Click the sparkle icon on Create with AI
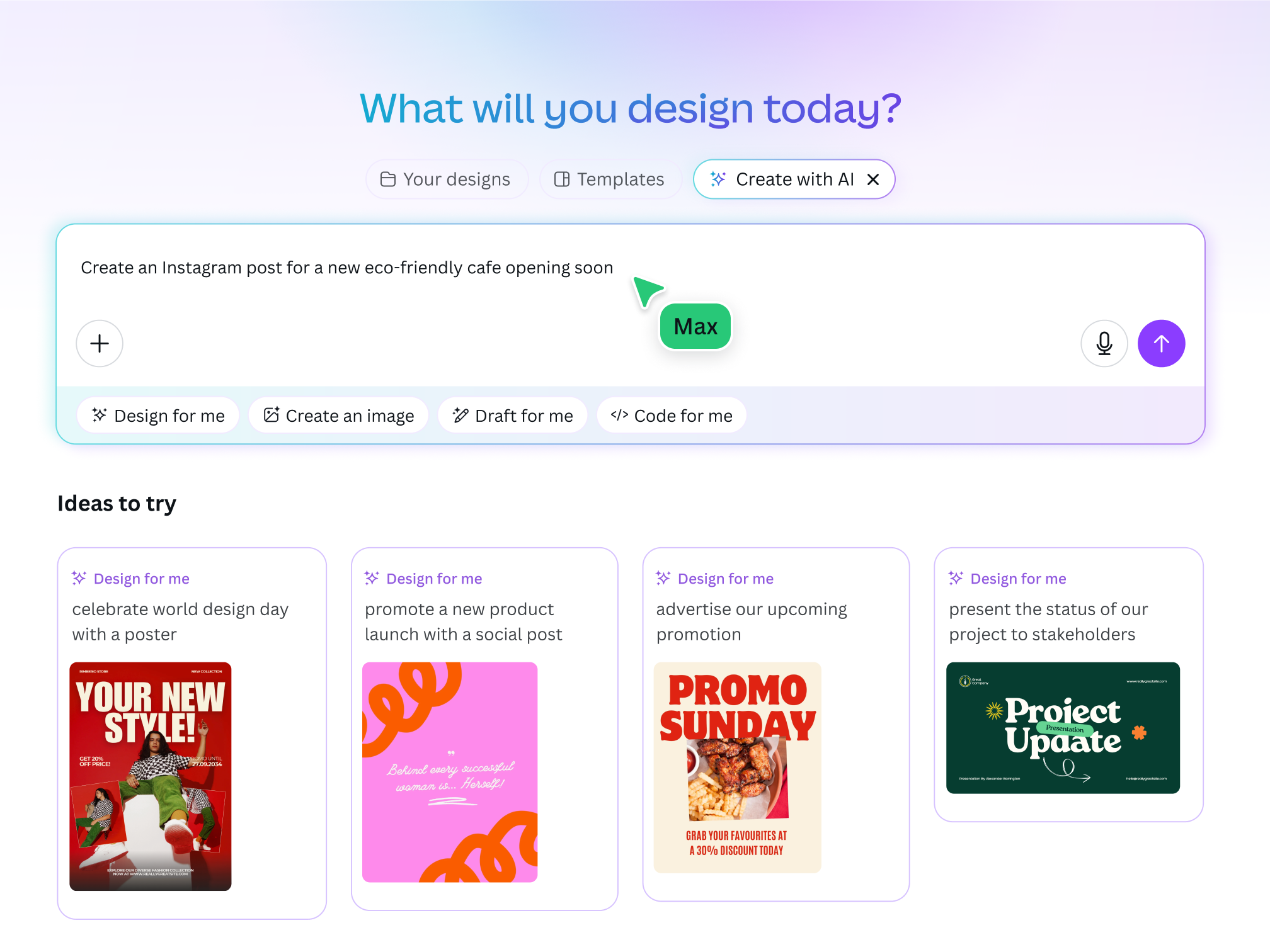 [x=718, y=179]
